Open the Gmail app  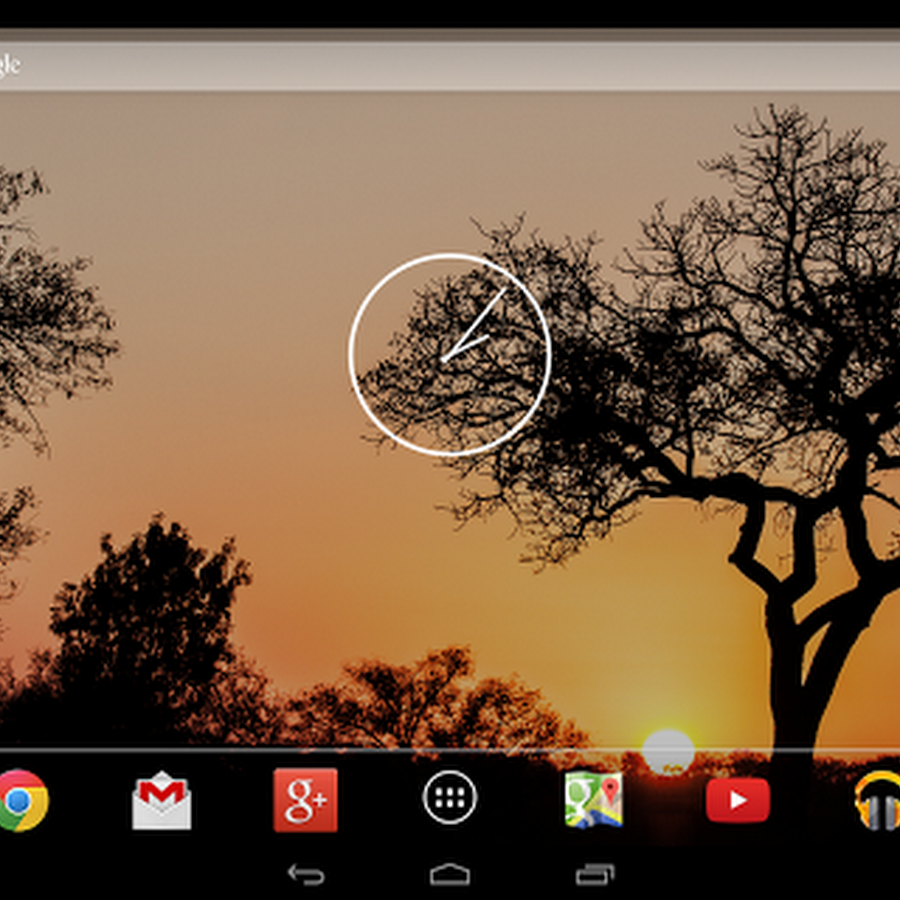tap(161, 800)
